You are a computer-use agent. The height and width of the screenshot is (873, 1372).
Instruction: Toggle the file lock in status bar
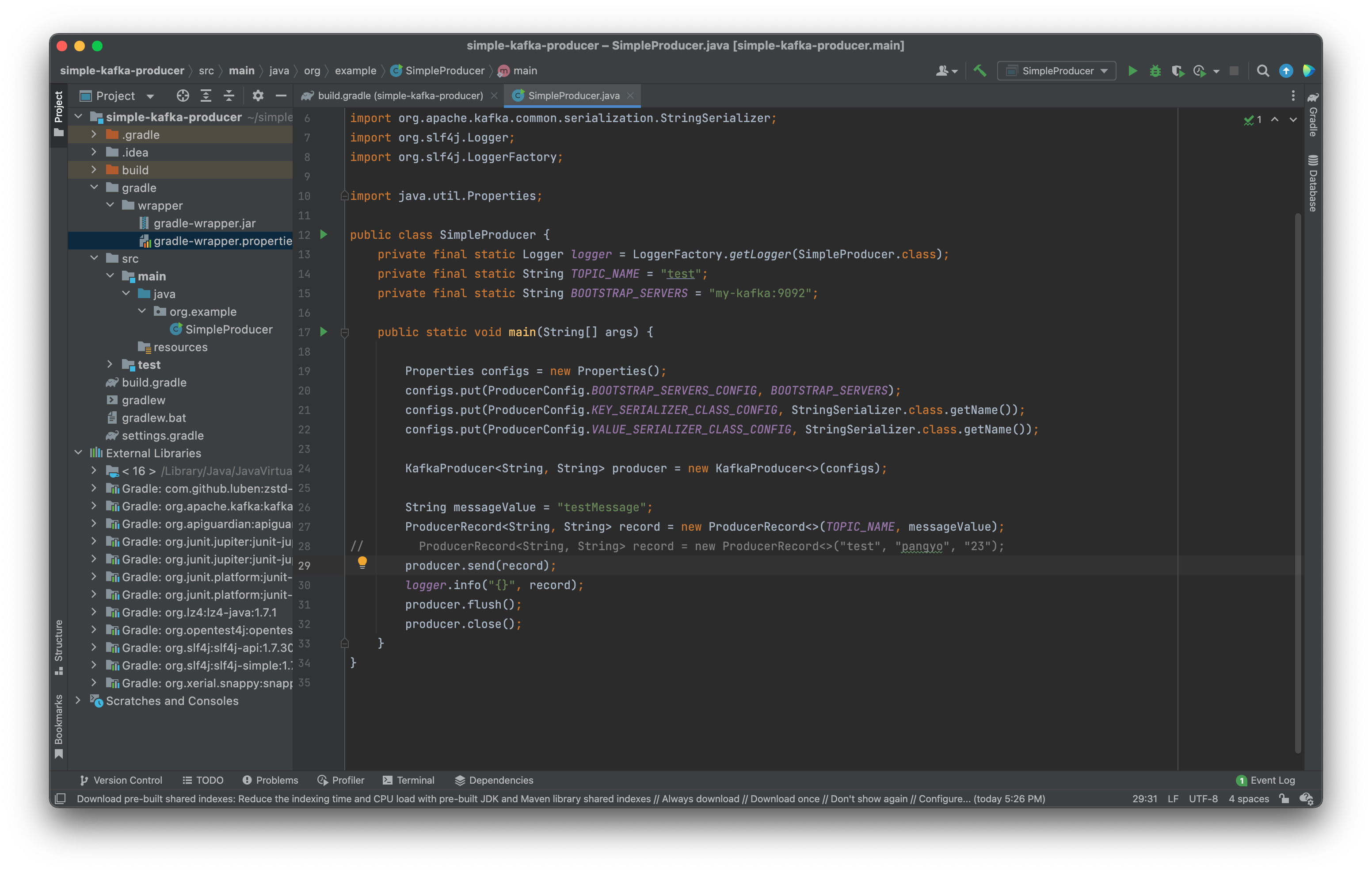(1284, 799)
